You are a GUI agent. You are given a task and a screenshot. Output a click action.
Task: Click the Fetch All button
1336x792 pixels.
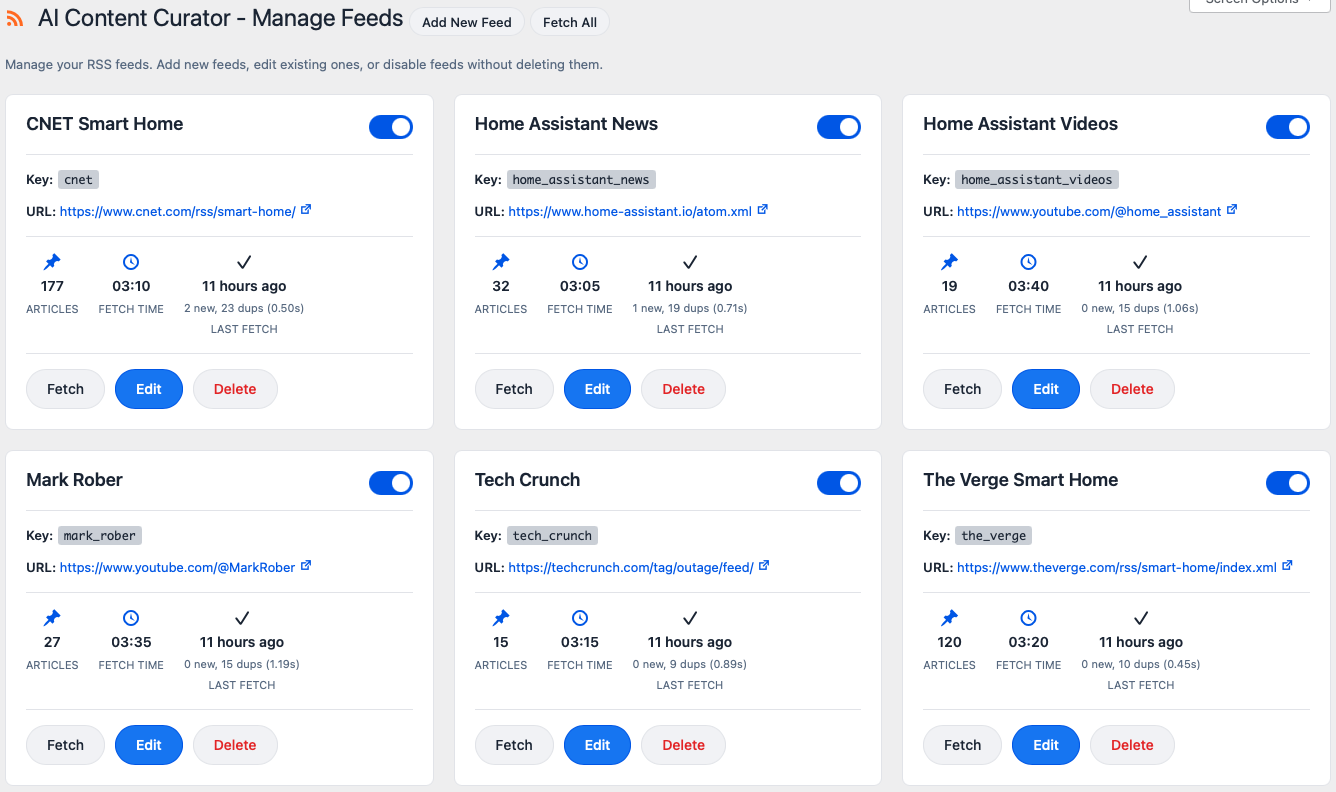click(x=570, y=22)
